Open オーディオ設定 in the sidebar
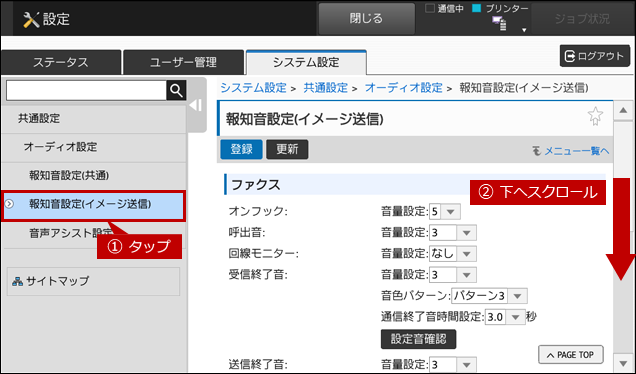This screenshot has height=374, width=636. point(94,147)
